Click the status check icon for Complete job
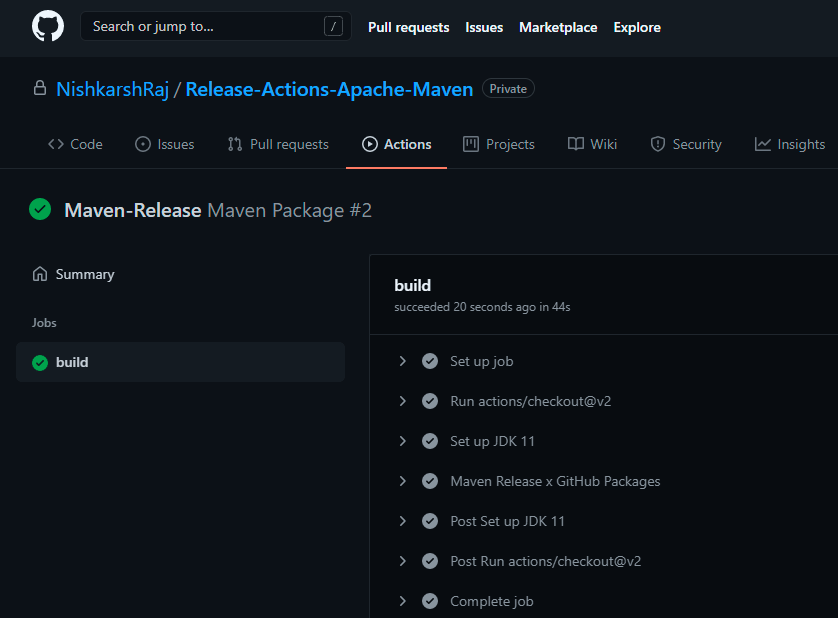The image size is (838, 618). (430, 601)
